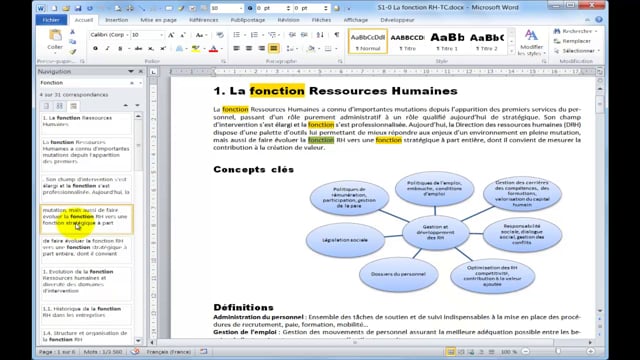
Task: Toggle justify alignment
Action: (x=273, y=49)
